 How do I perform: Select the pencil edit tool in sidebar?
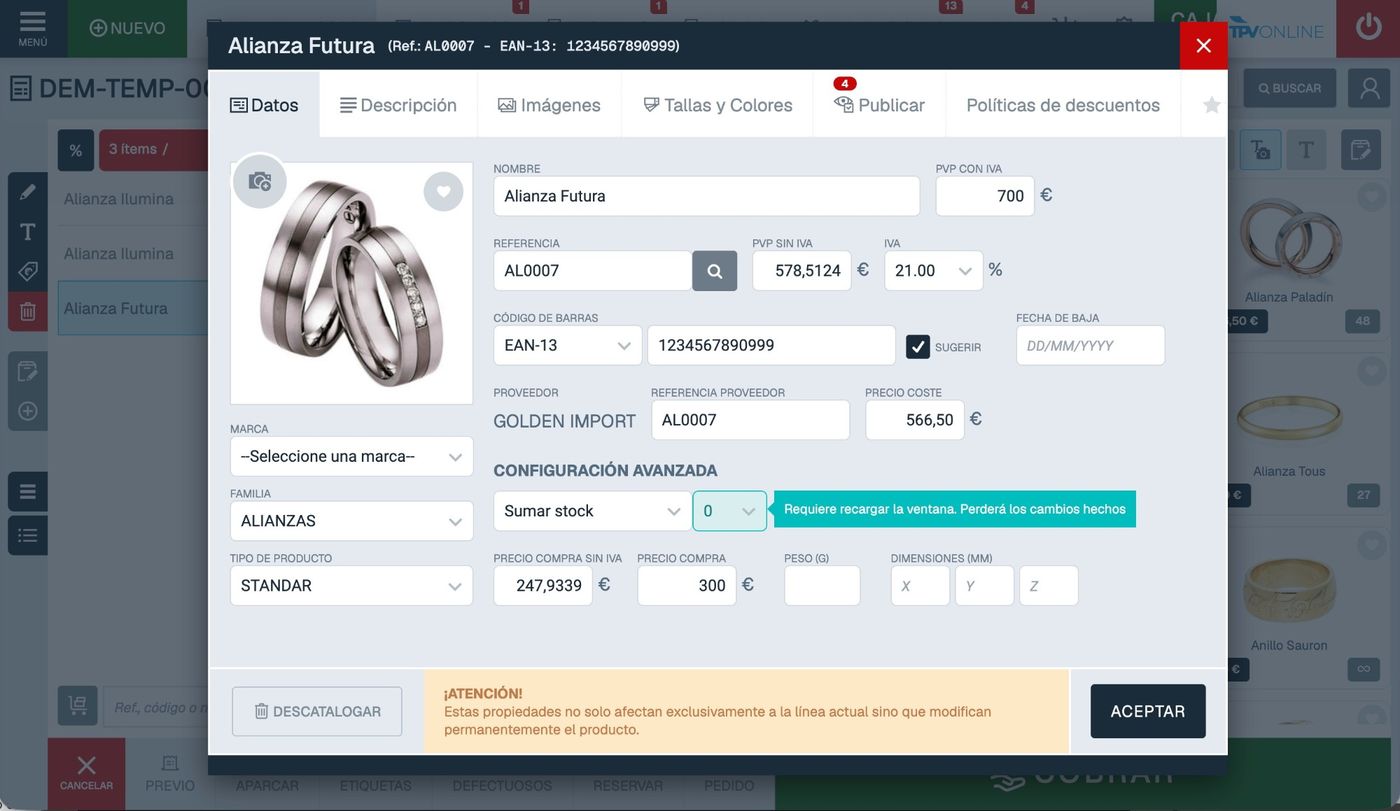(x=28, y=191)
